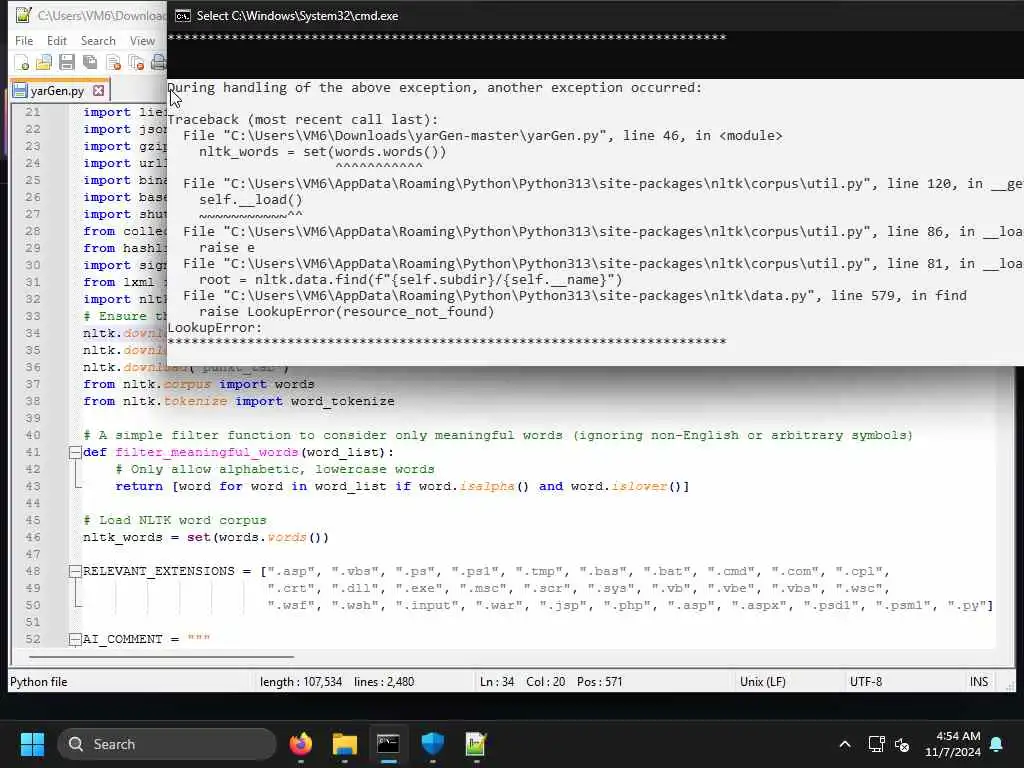Collapse the RELEVANT_EXTENSIONS fold at line 48
Screen dimensions: 1024x768
pyautogui.click(x=75, y=571)
